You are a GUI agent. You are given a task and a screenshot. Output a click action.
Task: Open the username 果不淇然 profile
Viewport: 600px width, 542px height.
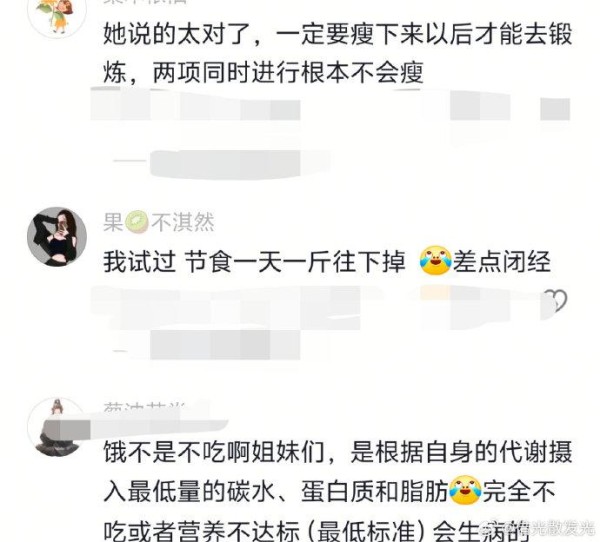(159, 222)
